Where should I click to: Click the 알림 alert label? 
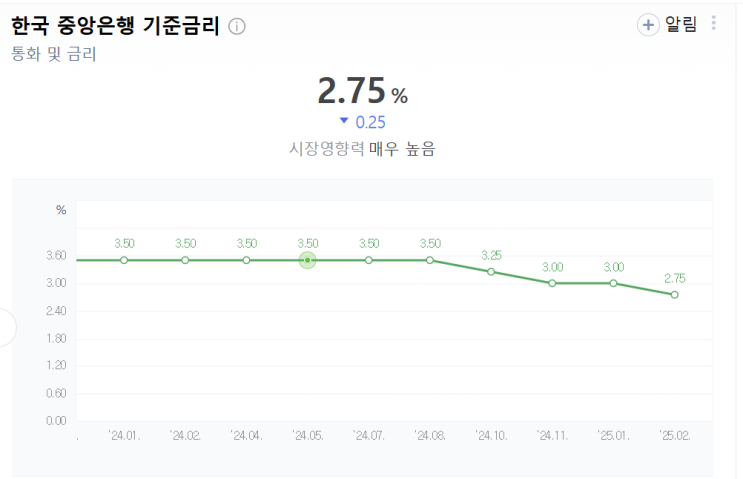[x=681, y=25]
